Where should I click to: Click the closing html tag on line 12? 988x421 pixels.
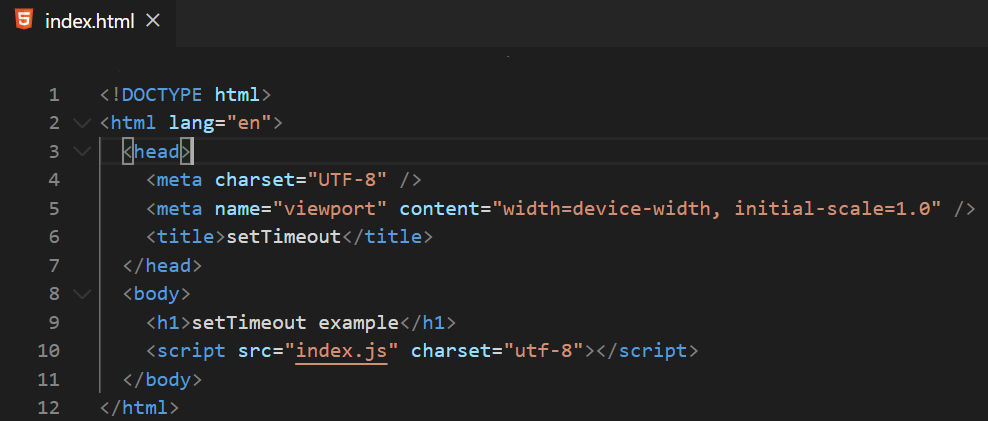click(x=139, y=408)
